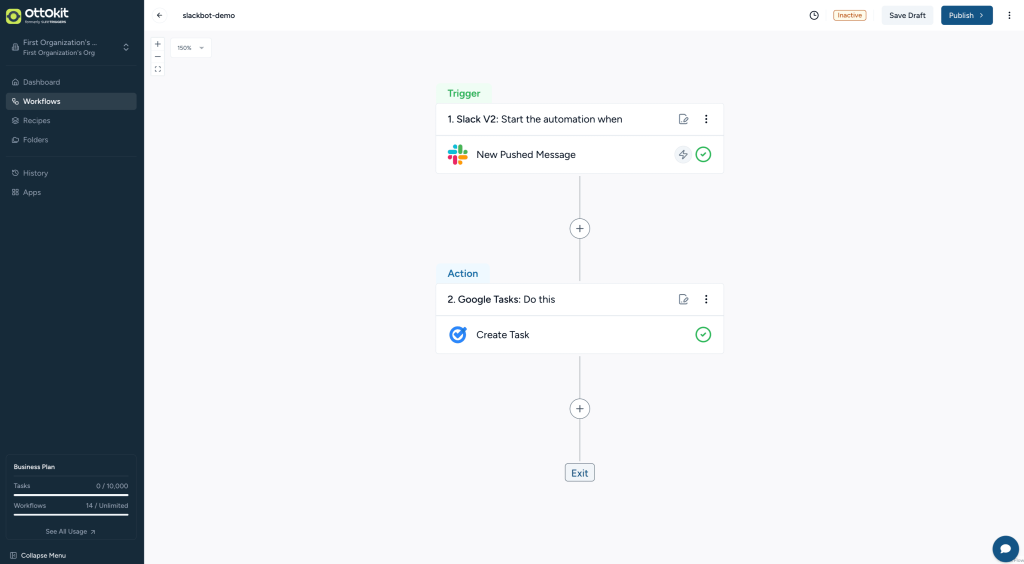This screenshot has height=564, width=1024.
Task: Open three-dot menu on Google Tasks step
Action: [706, 299]
